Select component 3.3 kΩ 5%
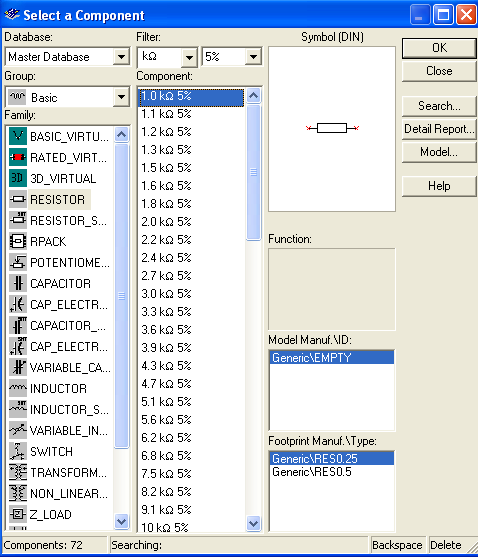This screenshot has height=557, width=478. [191, 312]
